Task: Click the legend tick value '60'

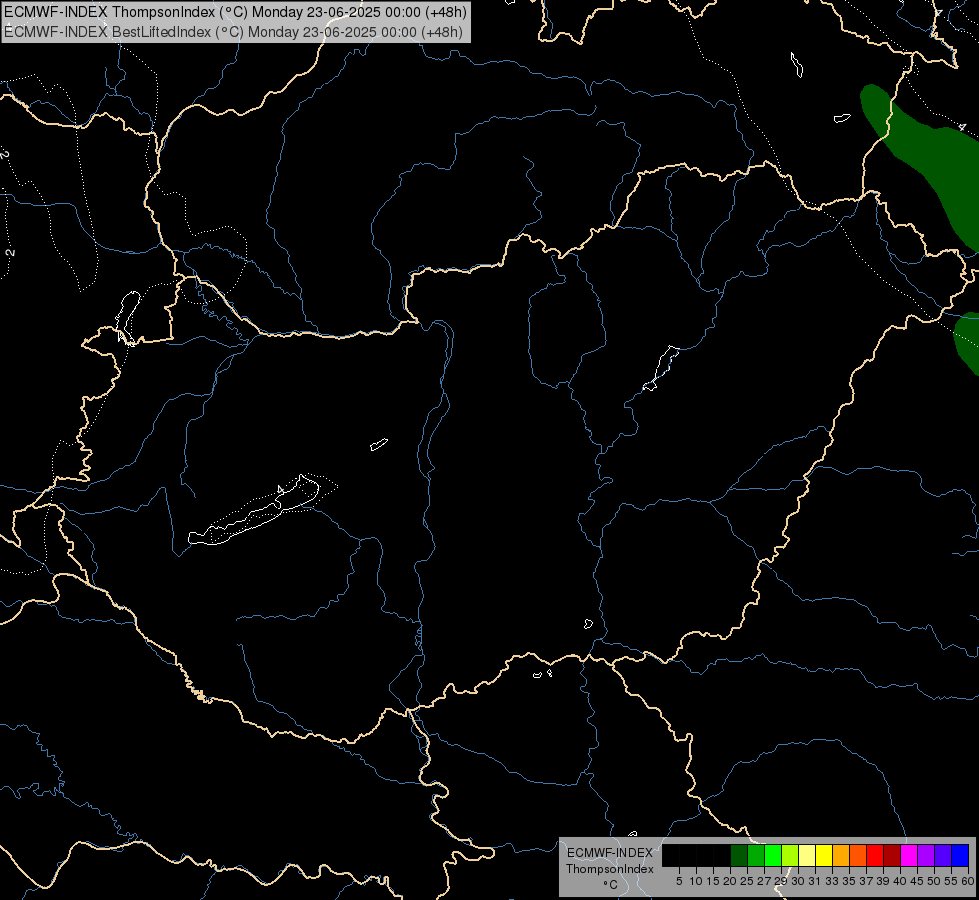Action: (x=967, y=881)
